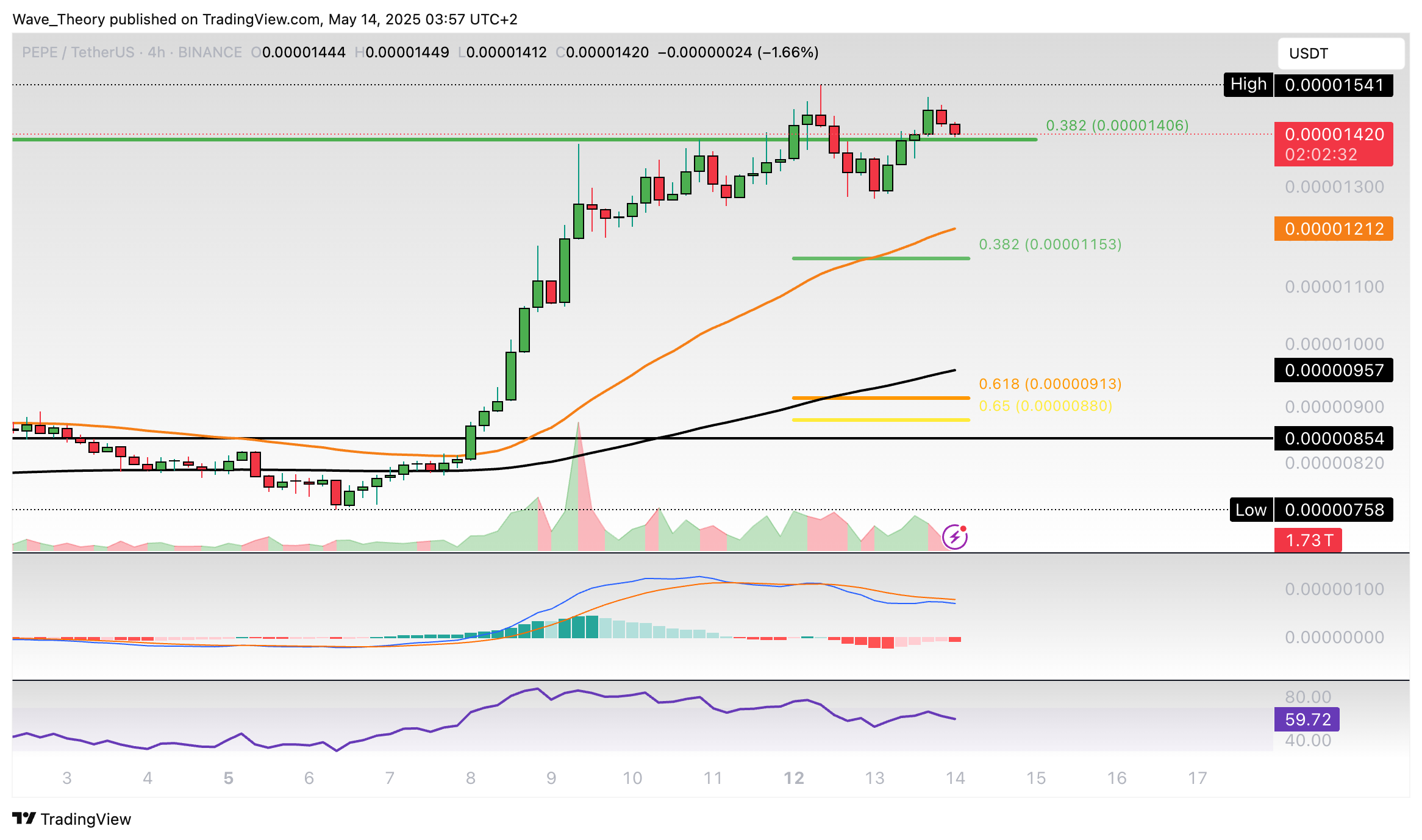The height and width of the screenshot is (840, 1422).
Task: Click the Wave_Theory published header text
Action: tap(265, 20)
